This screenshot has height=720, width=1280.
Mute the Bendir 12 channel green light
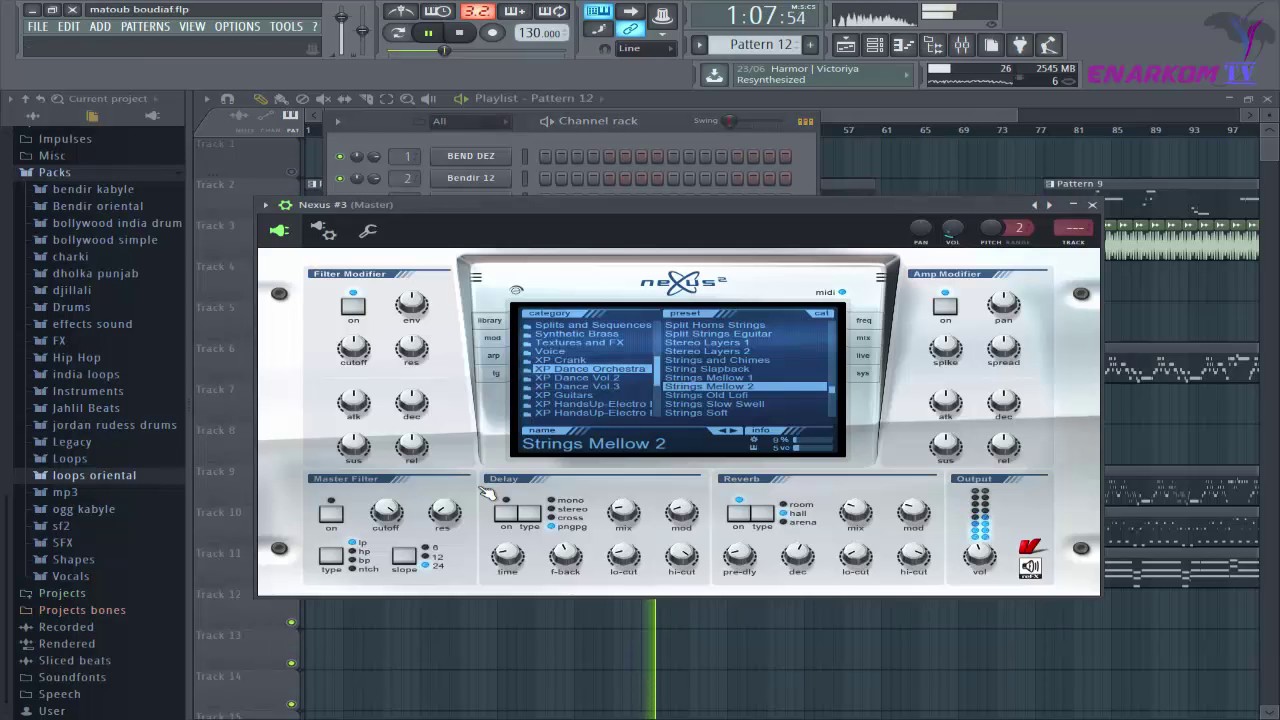(x=340, y=178)
